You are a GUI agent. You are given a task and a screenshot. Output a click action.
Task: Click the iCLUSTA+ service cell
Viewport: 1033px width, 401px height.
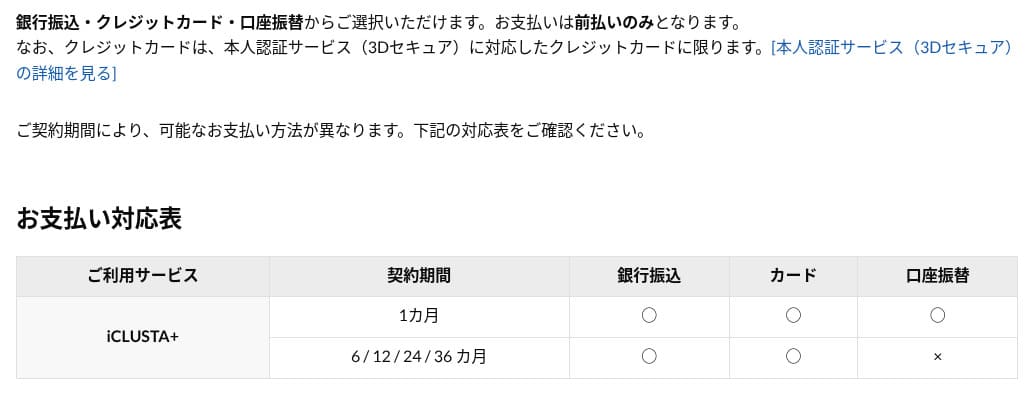pos(143,336)
